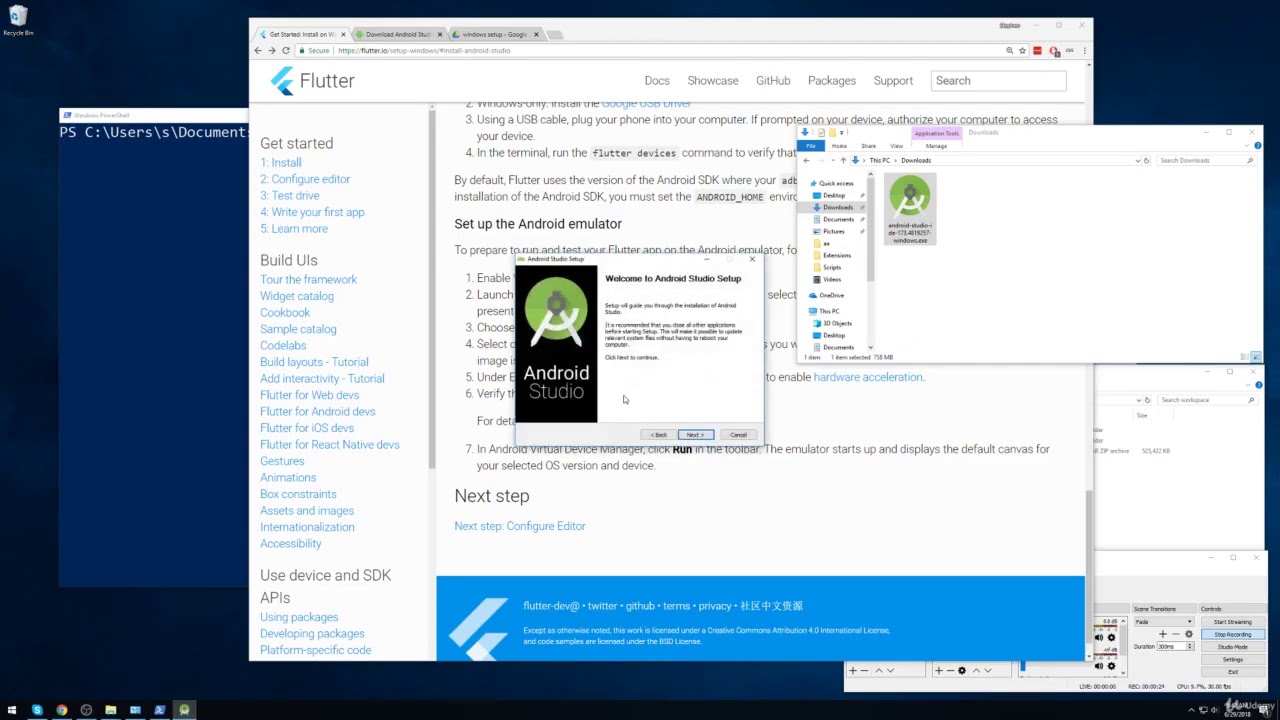Click Start Streaming in OBS
This screenshot has height=720, width=1280.
click(x=1232, y=622)
